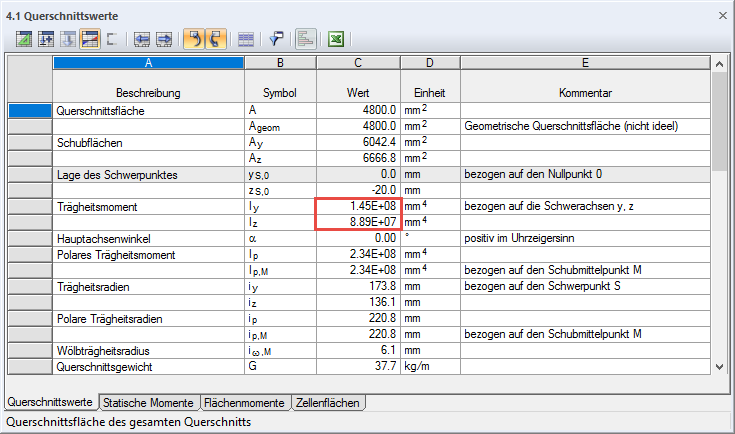735x434 pixels.
Task: Switch to the Querschnittswerte tab
Action: click(x=50, y=402)
